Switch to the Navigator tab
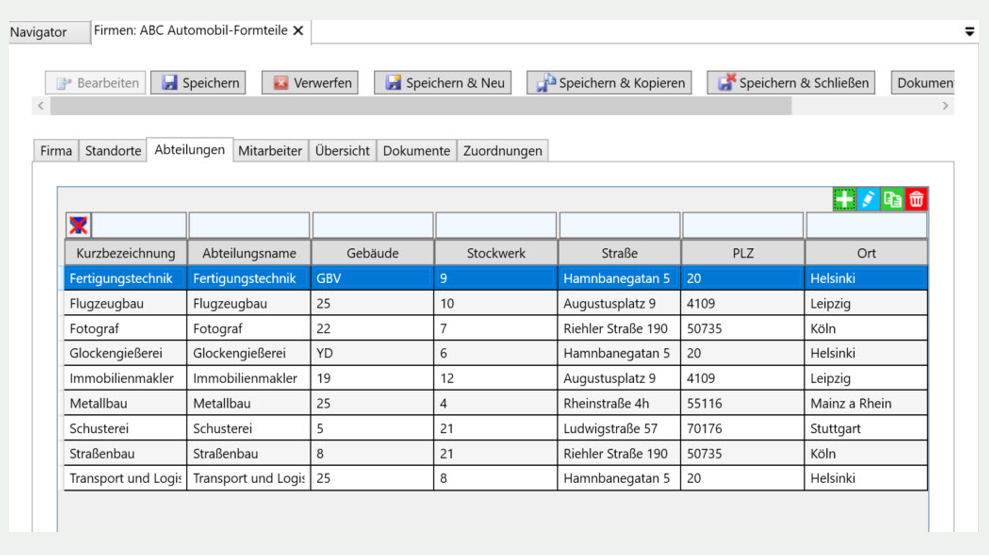Screen dimensions: 989x557 [x=49, y=32]
